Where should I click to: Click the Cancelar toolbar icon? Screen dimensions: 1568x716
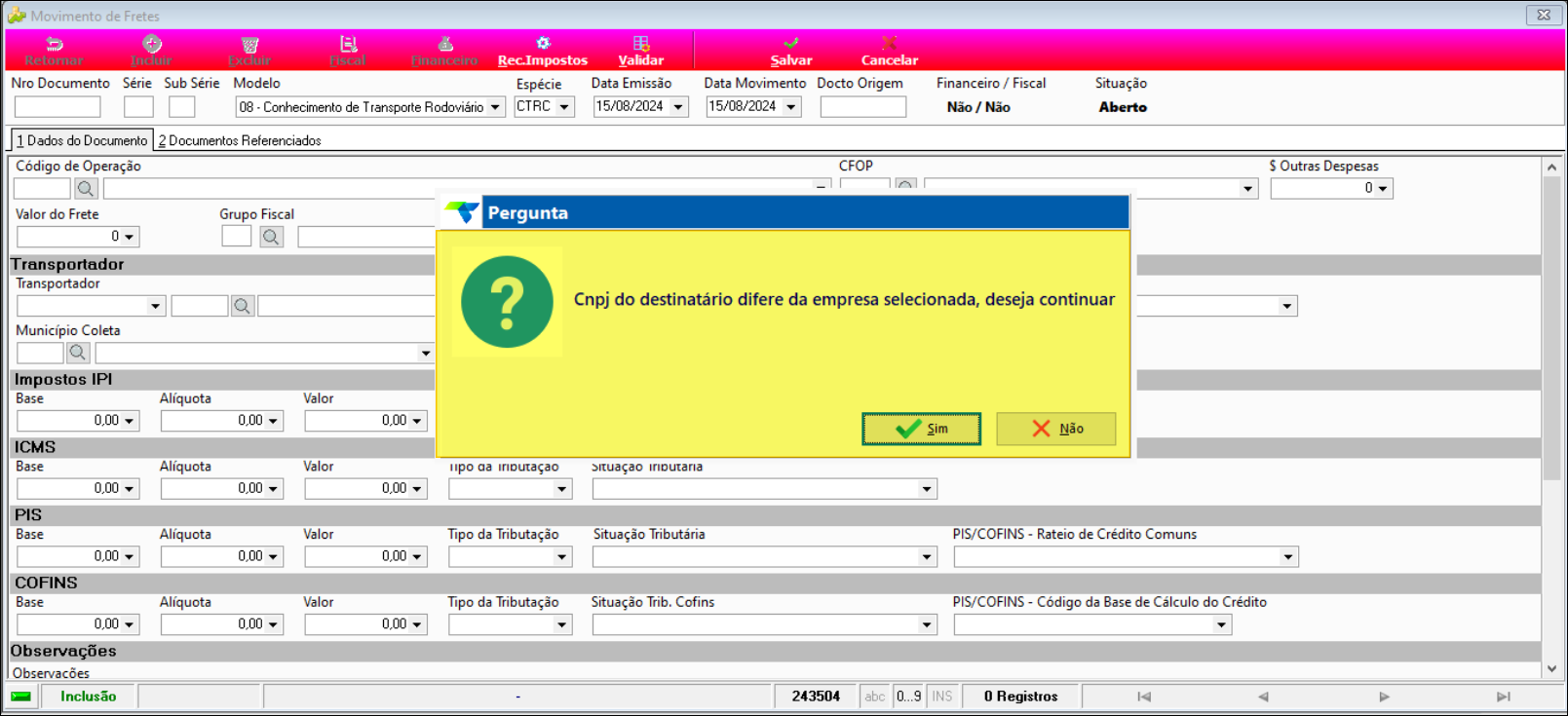pyautogui.click(x=889, y=44)
